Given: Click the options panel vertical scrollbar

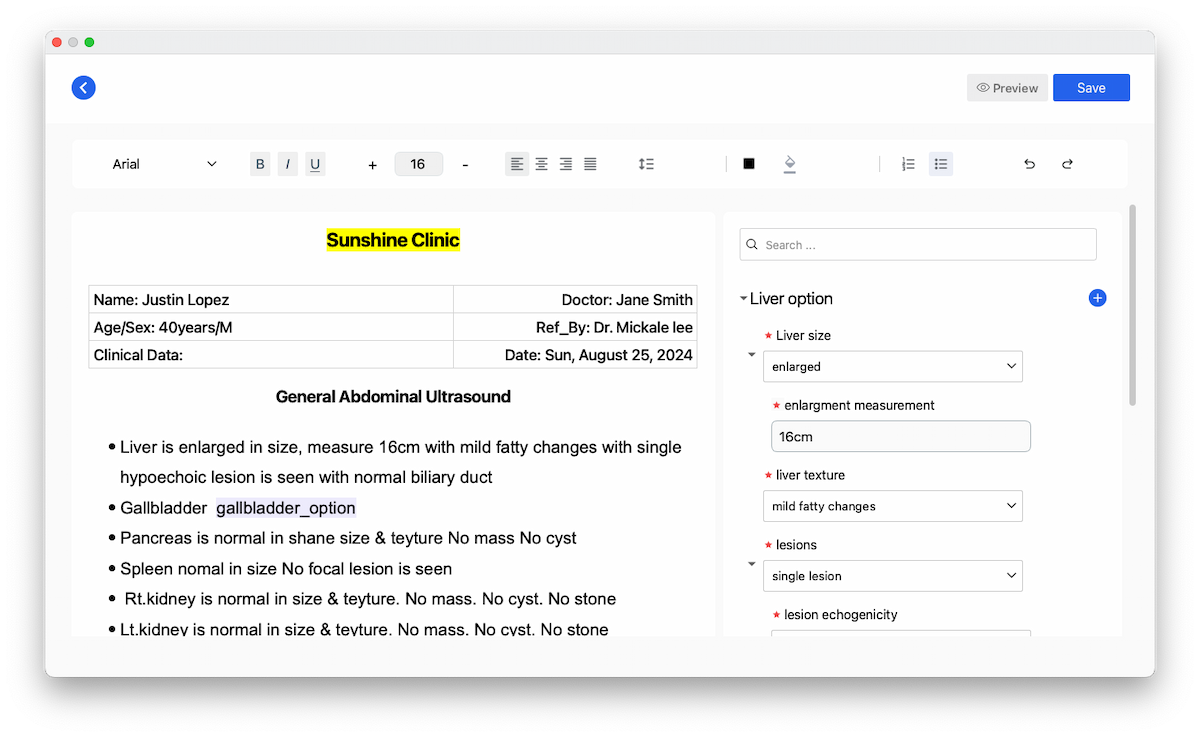Looking at the screenshot, I should (1133, 305).
